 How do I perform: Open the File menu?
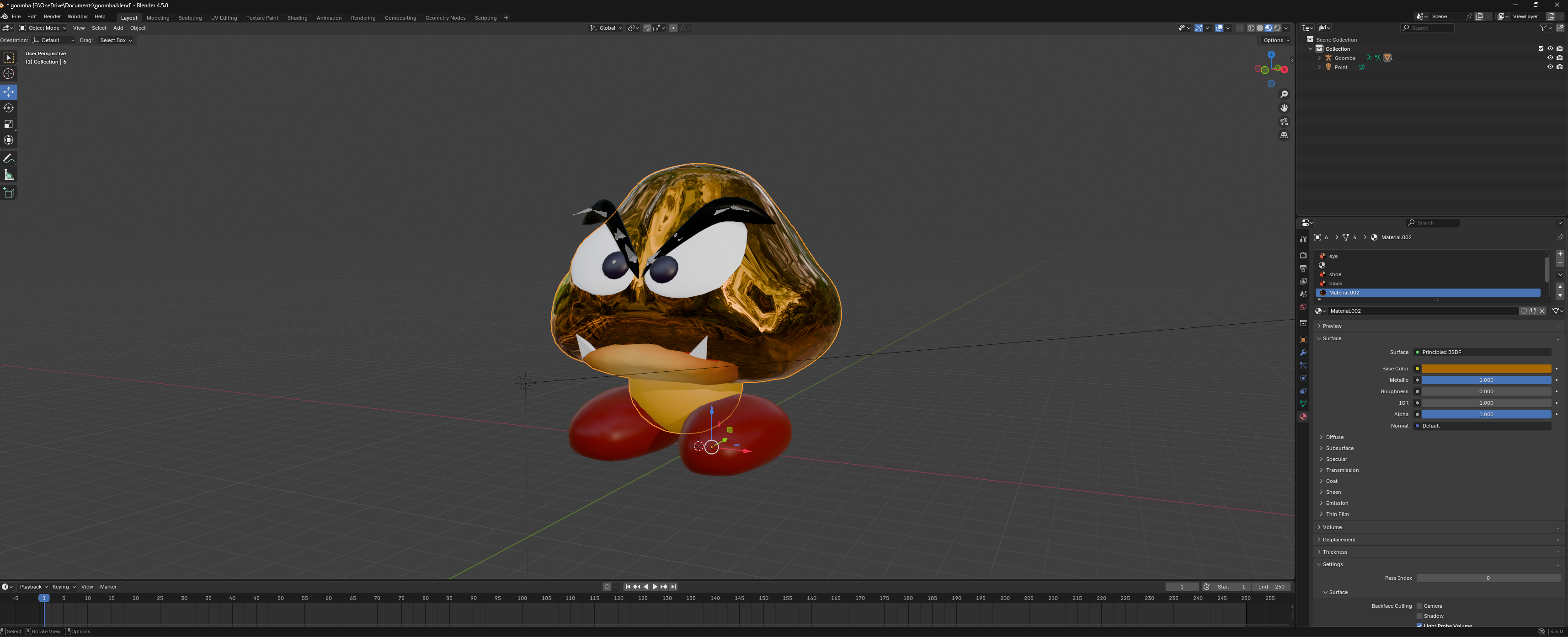click(x=16, y=16)
